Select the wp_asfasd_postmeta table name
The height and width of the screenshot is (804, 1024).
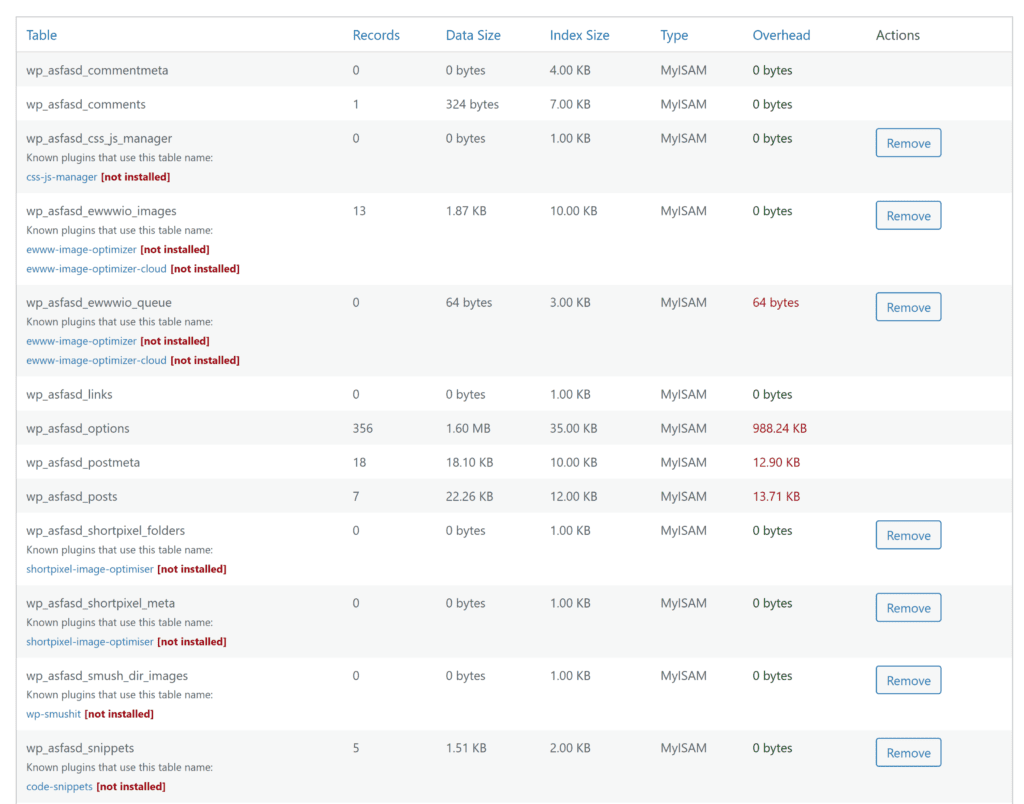click(83, 462)
